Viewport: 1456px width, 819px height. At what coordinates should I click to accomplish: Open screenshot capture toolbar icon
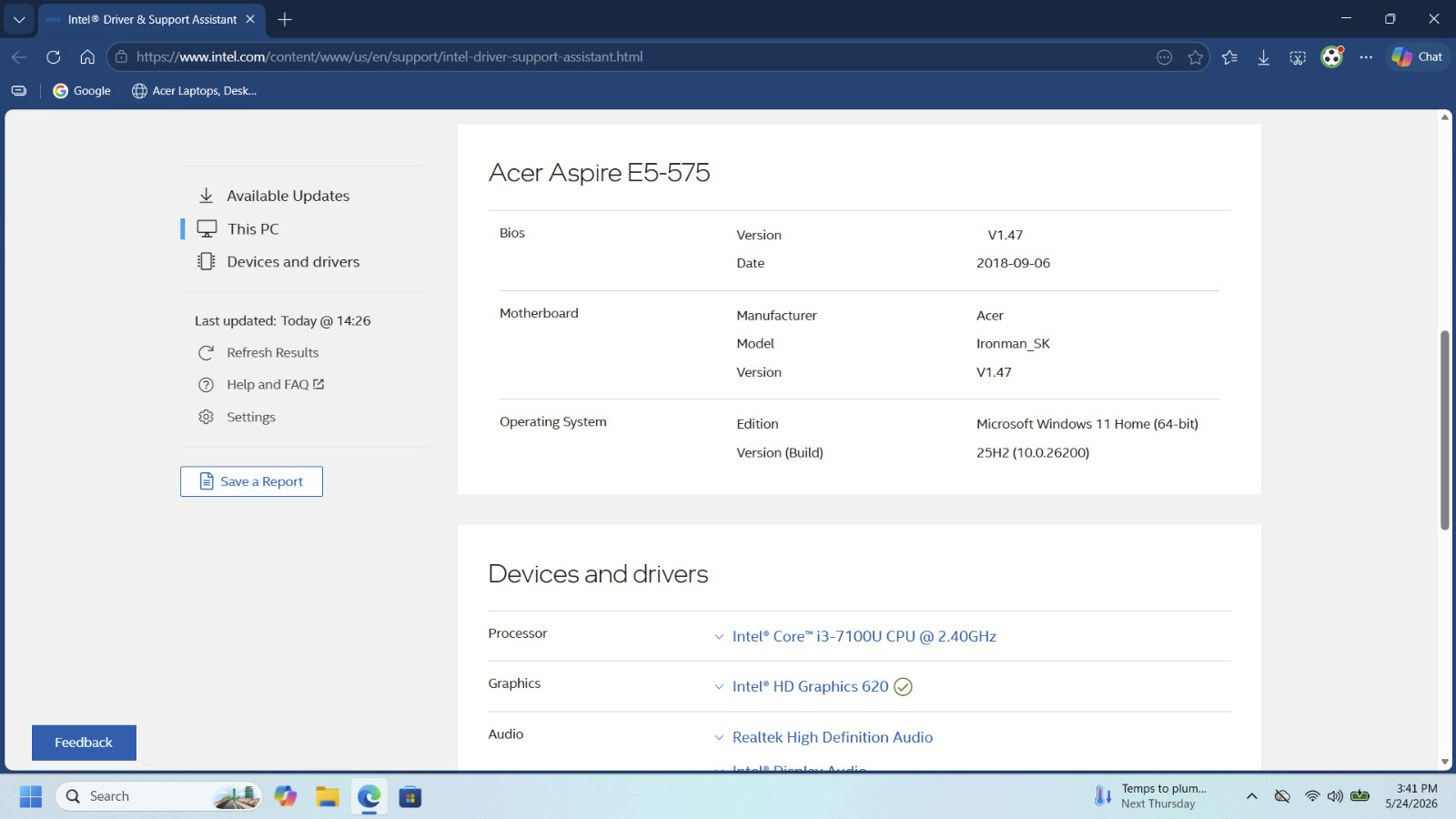tap(1298, 57)
